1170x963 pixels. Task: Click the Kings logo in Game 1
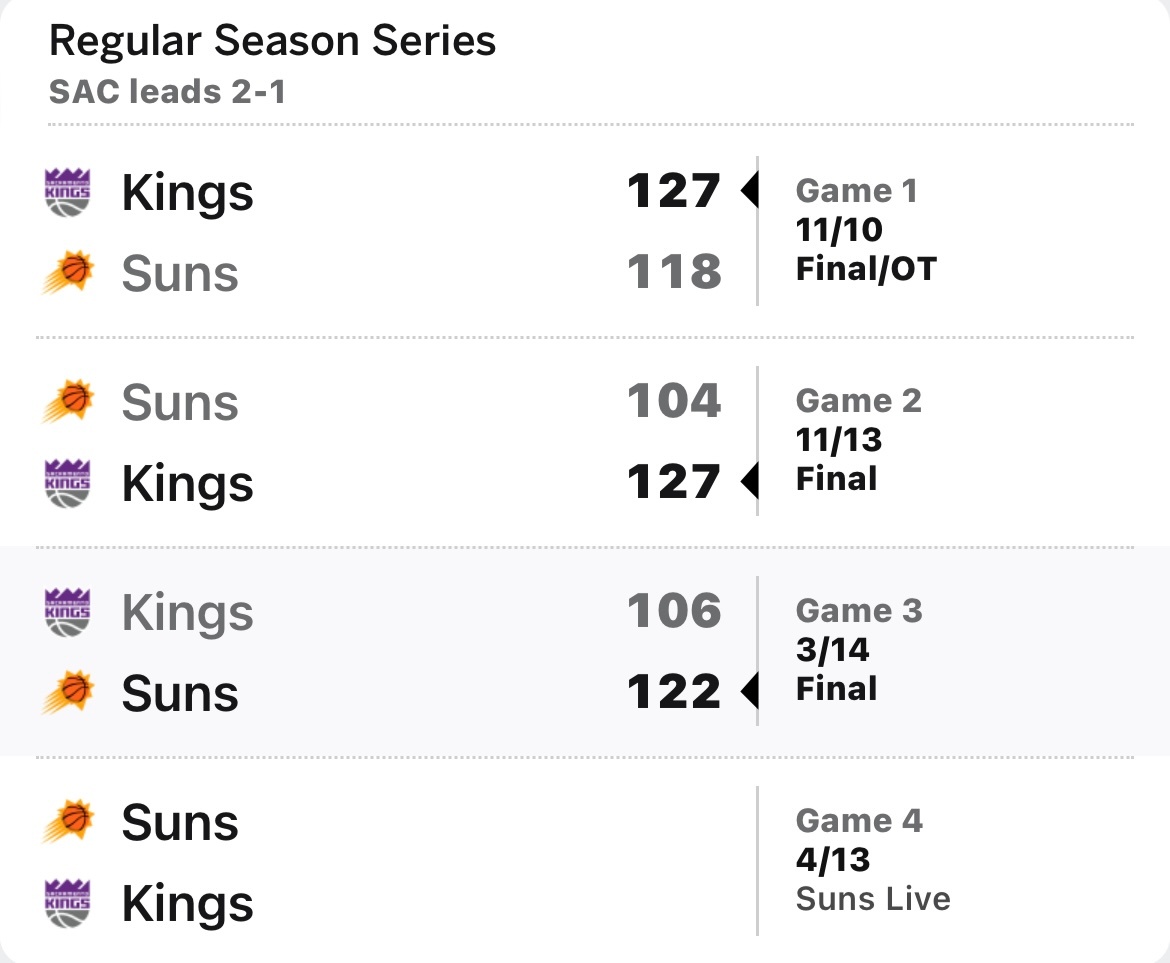pyautogui.click(x=67, y=192)
